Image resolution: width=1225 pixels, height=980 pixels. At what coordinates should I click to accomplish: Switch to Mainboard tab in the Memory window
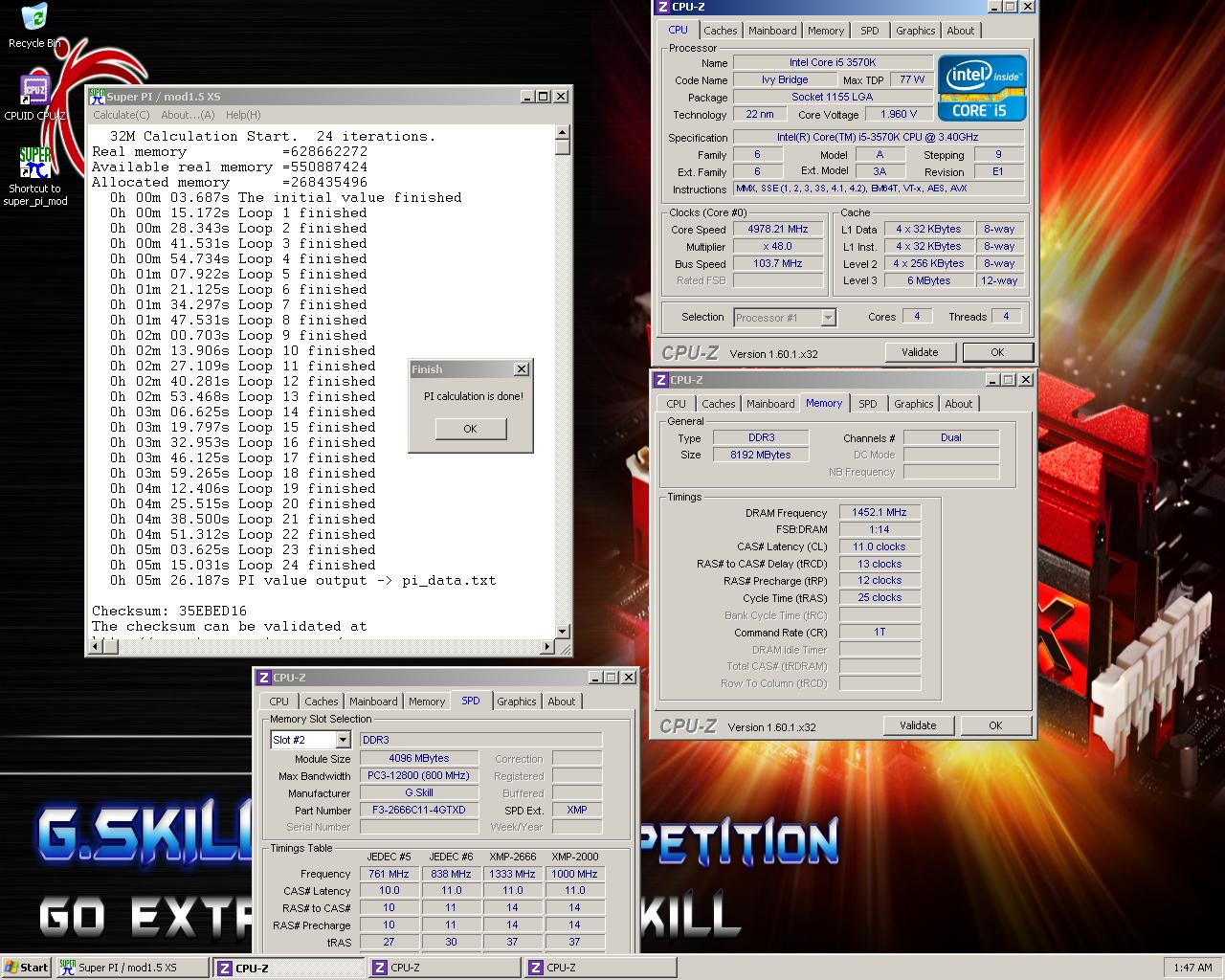(x=770, y=404)
